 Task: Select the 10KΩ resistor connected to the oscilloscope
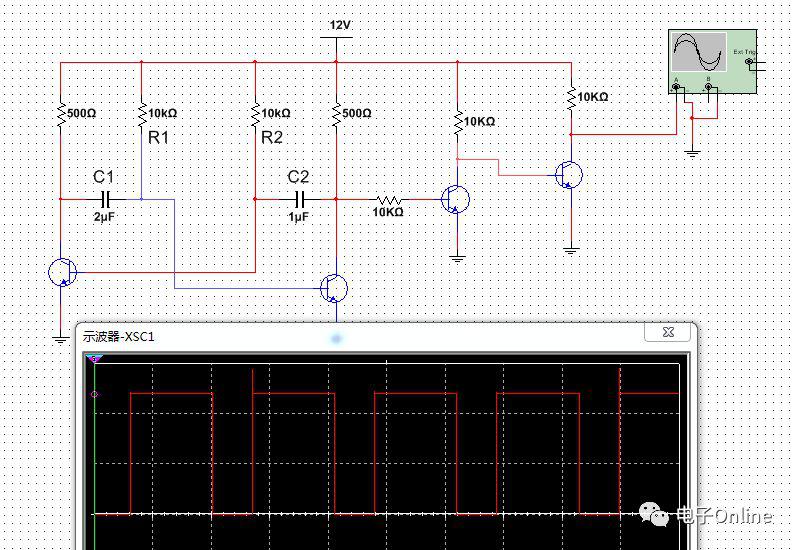click(570, 97)
